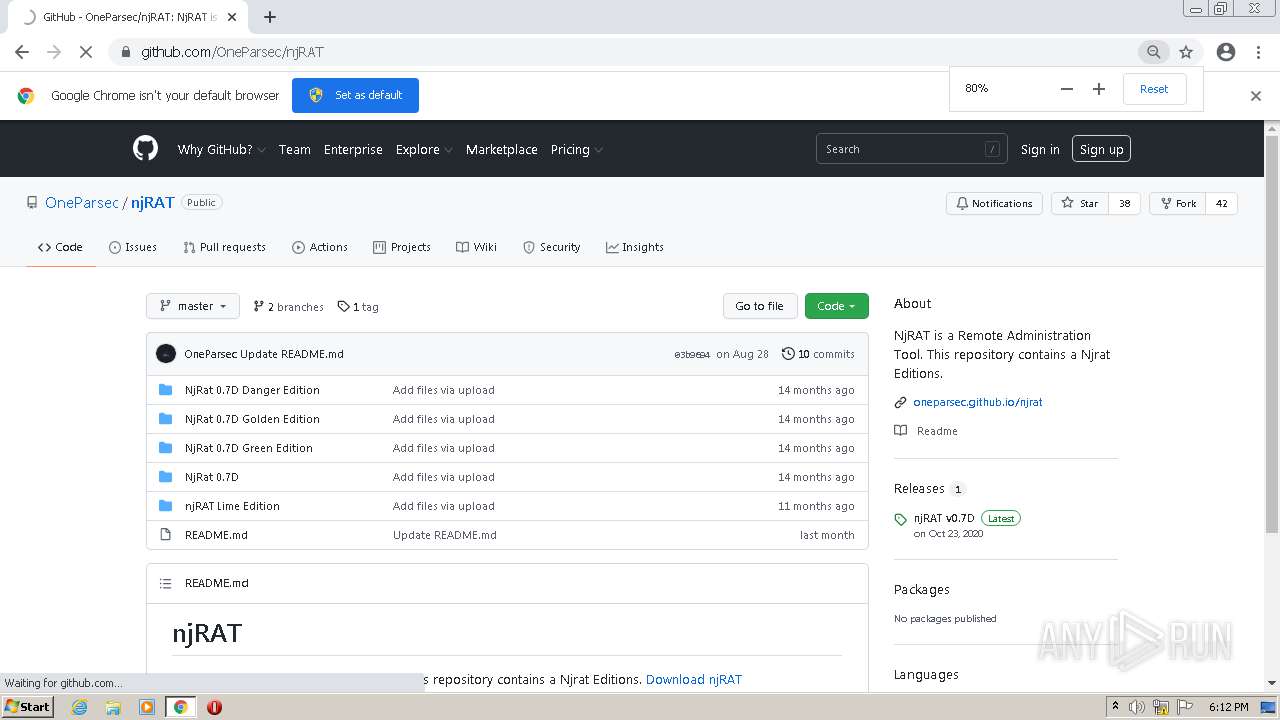Expand the Explore menu
Viewport: 1280px width, 720px height.
[424, 149]
